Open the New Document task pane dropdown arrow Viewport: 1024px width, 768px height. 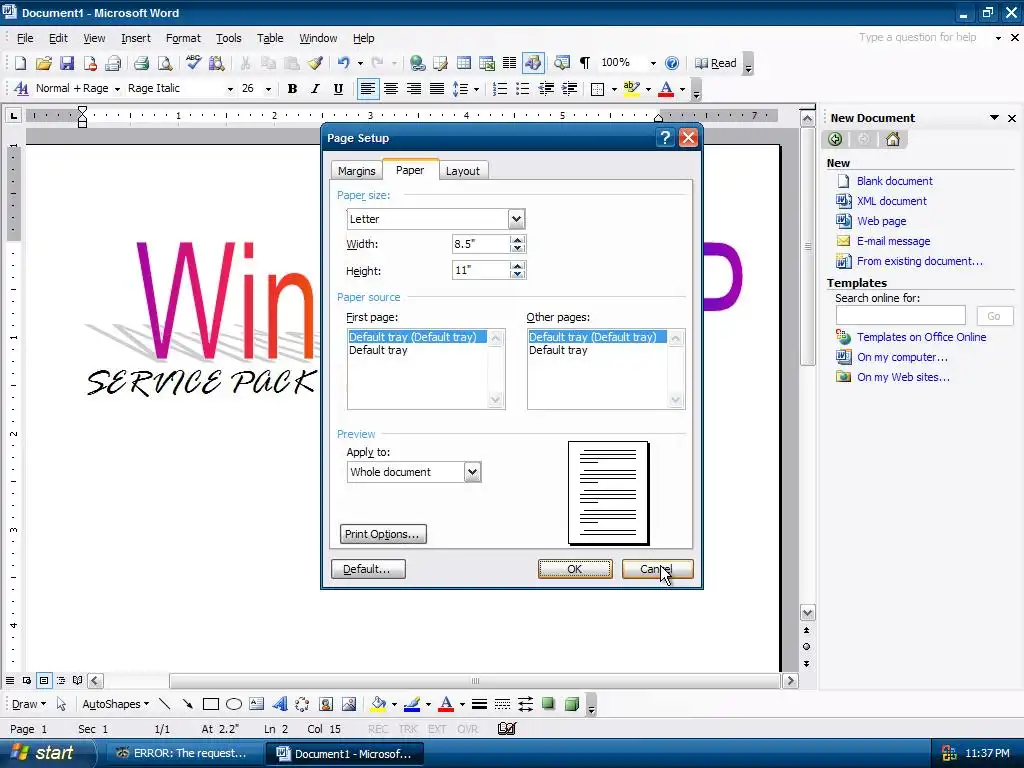(x=994, y=118)
